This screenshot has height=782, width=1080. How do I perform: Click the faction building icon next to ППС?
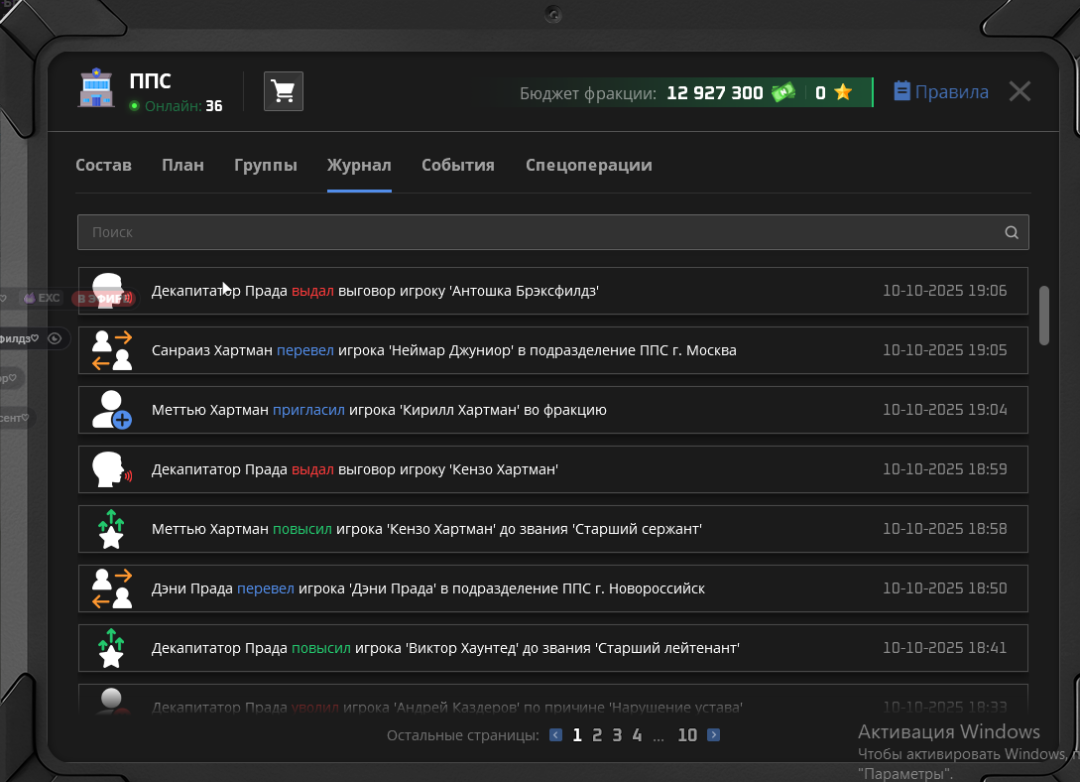point(97,90)
